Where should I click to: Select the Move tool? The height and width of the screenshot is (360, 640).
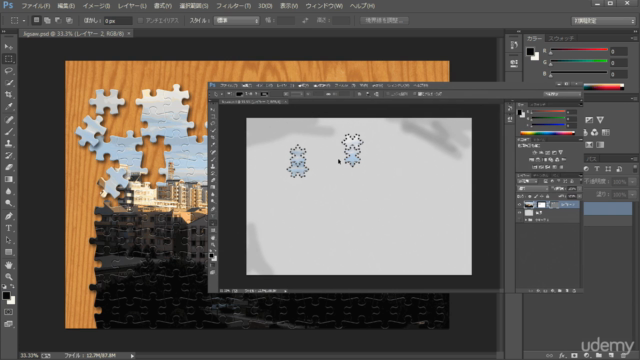point(9,47)
